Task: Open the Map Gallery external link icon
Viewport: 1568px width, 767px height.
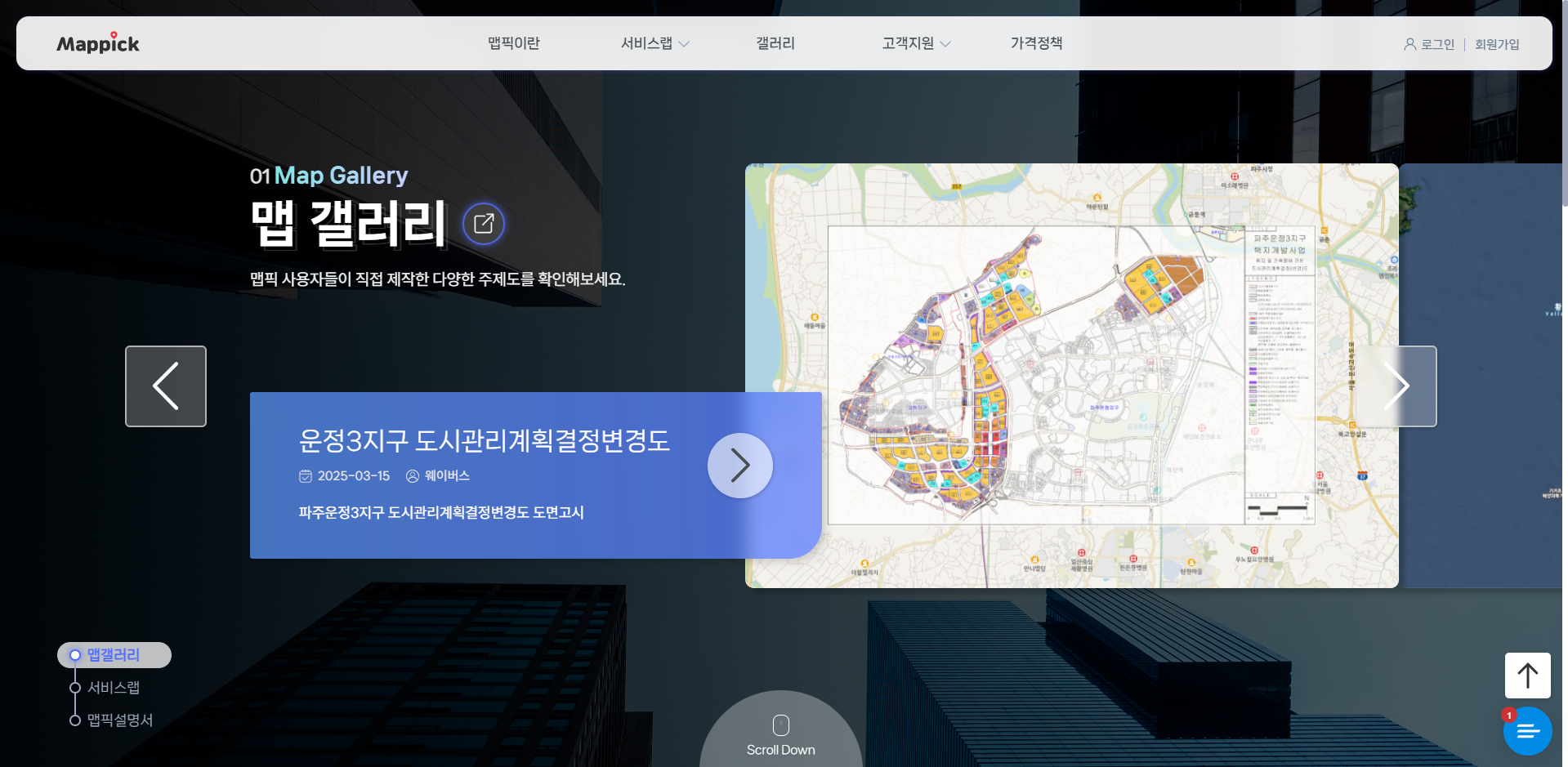Action: pos(484,224)
